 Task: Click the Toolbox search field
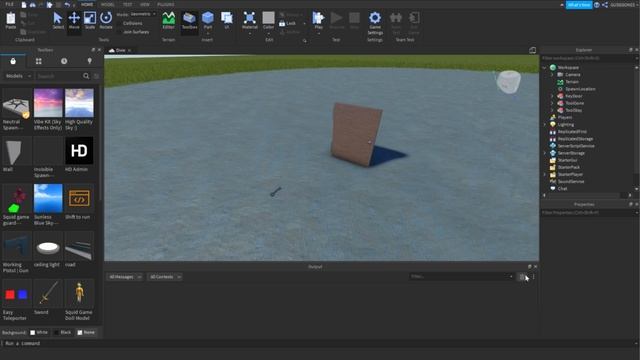coord(58,76)
